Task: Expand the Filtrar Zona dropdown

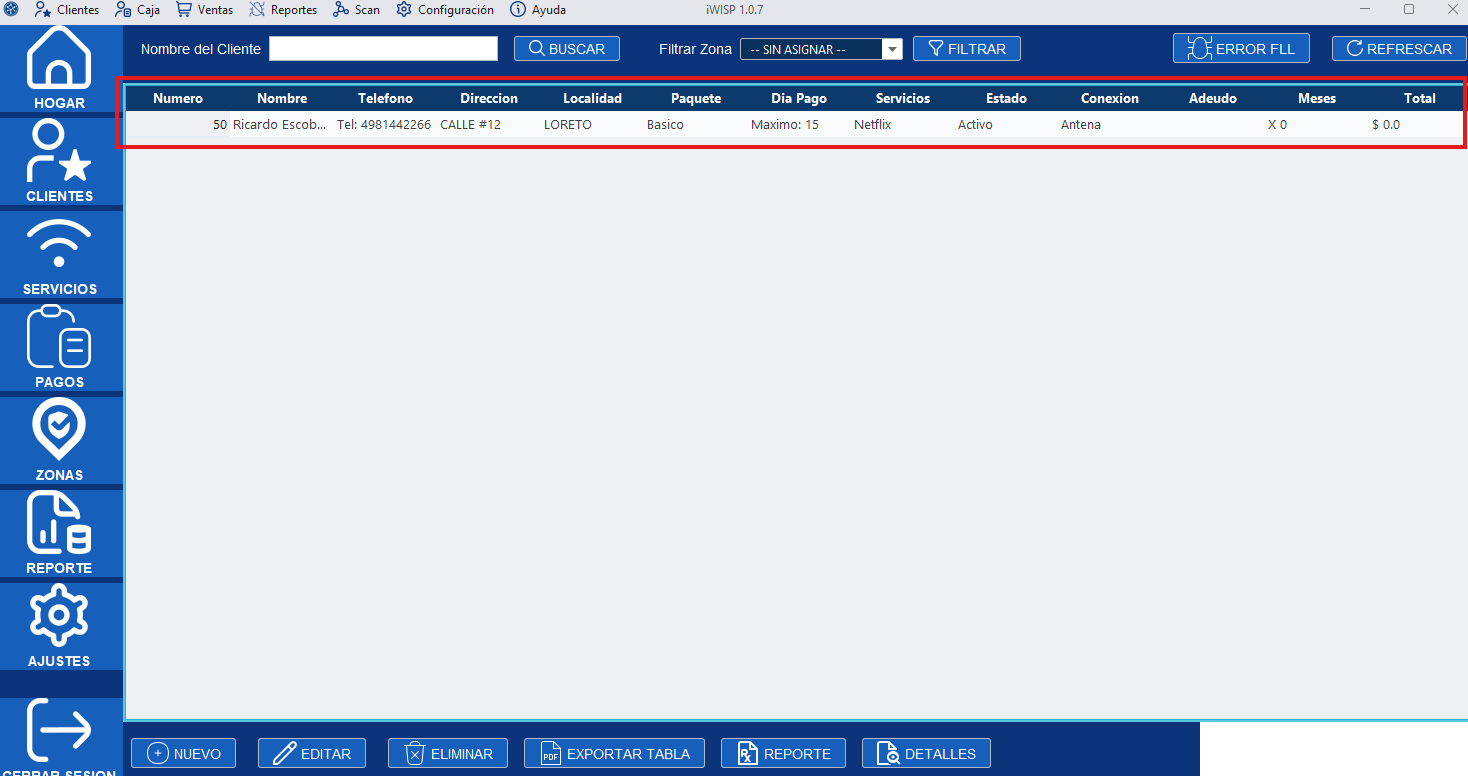Action: tap(891, 48)
